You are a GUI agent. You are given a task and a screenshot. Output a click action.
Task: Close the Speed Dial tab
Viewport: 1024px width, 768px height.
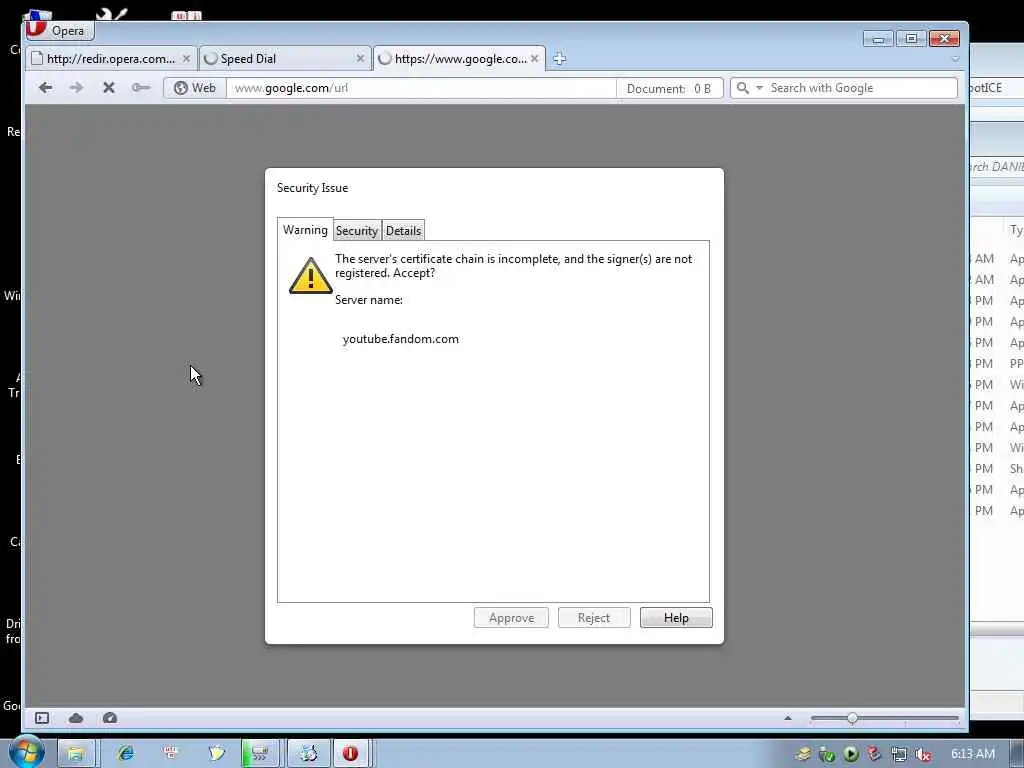click(x=360, y=59)
